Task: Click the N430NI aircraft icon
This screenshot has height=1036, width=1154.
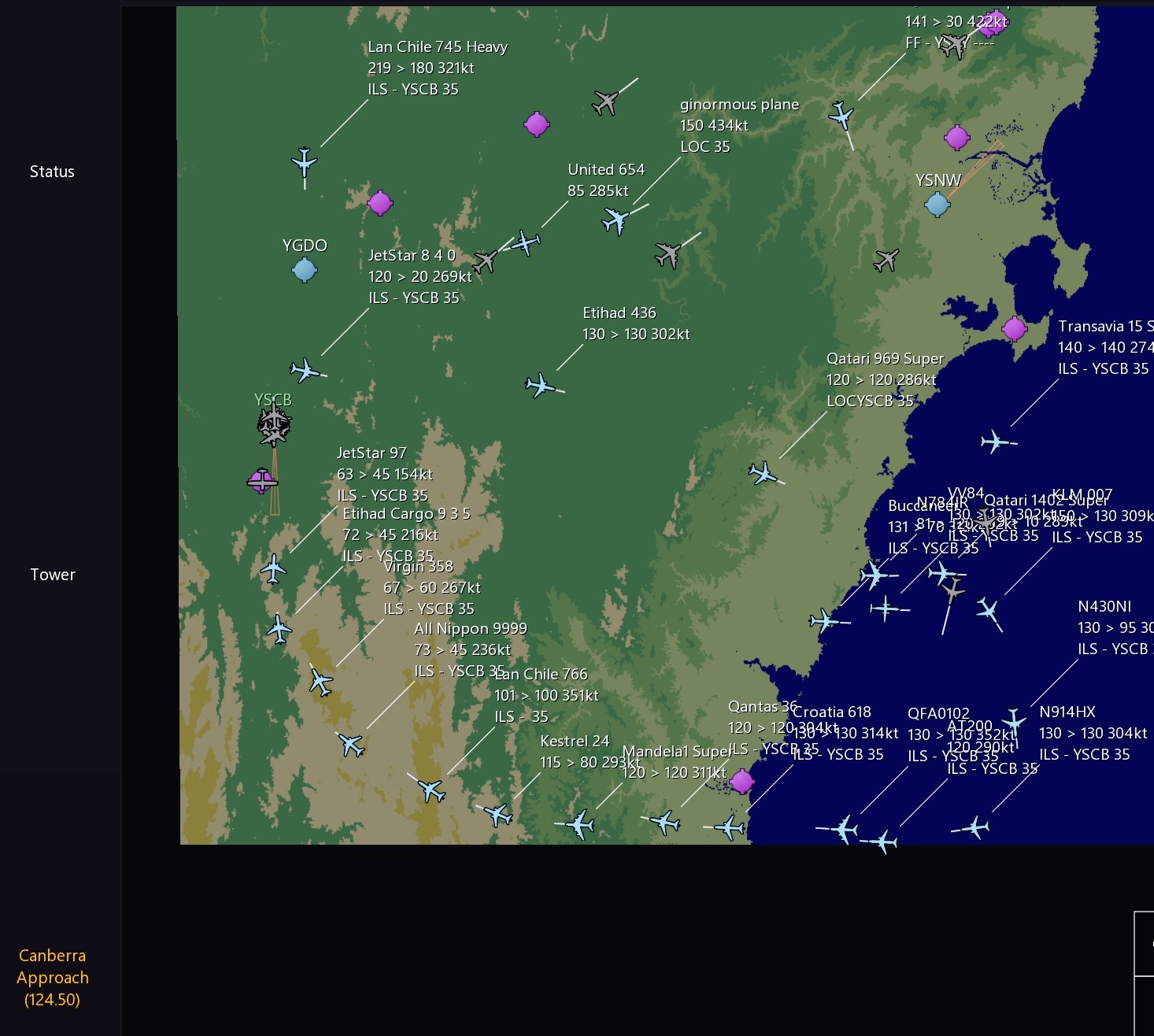Action: coord(1014,720)
